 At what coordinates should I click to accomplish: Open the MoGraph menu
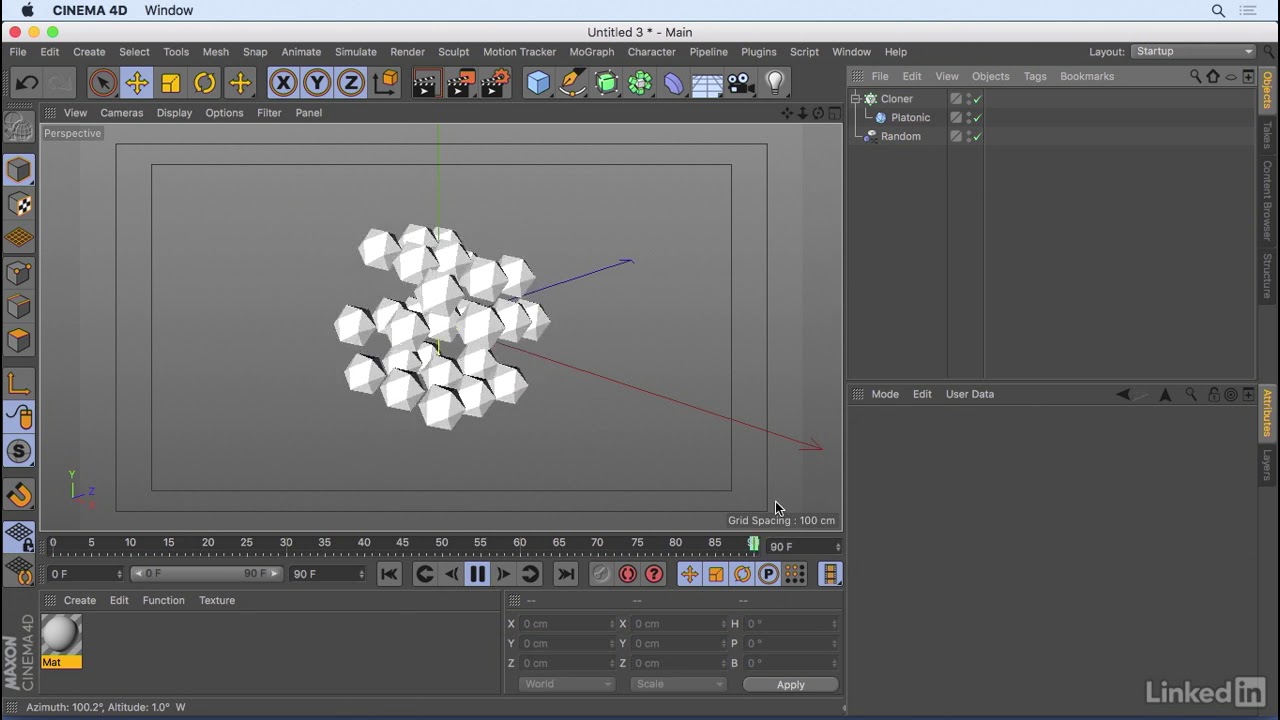592,52
